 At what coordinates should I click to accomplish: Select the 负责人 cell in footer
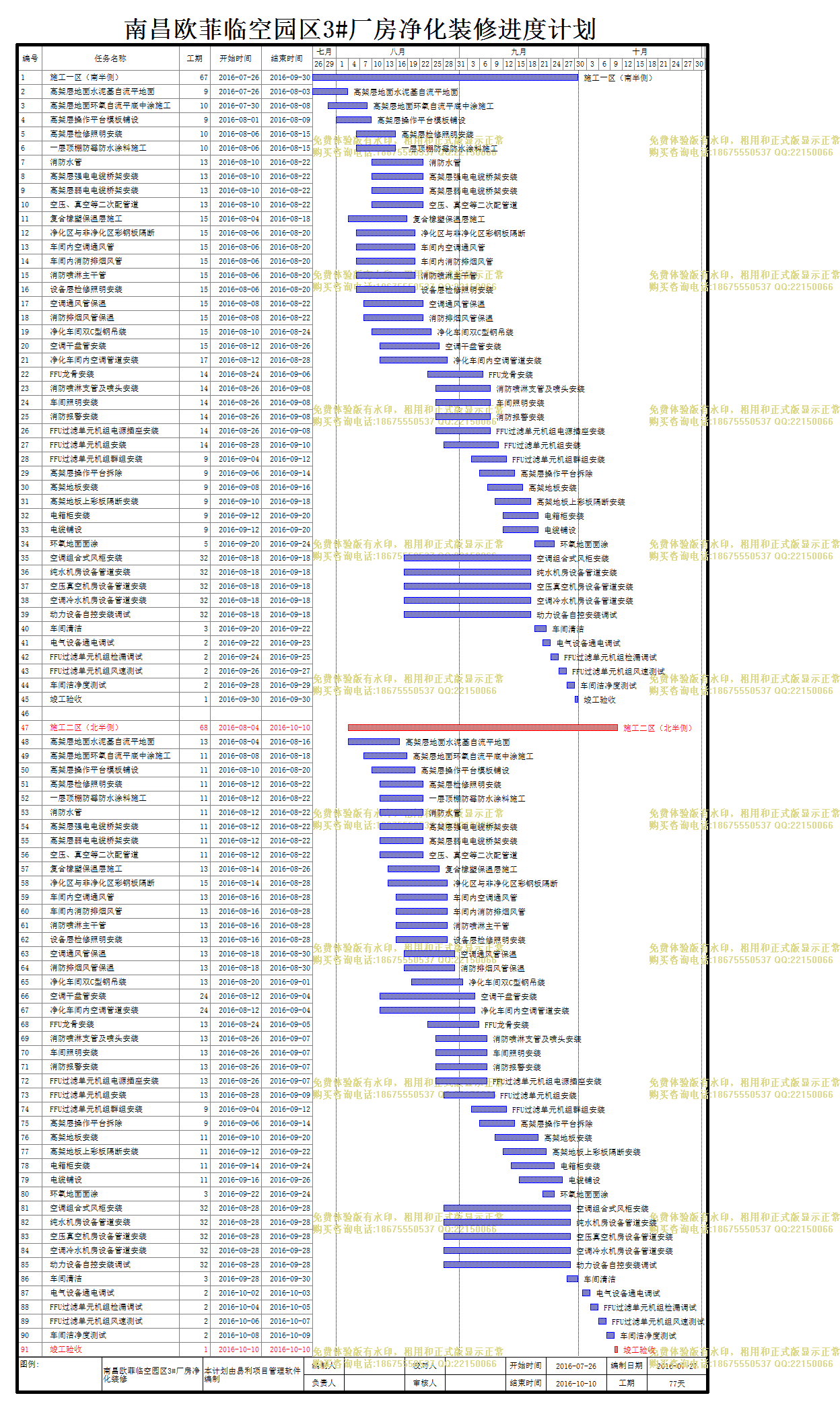(x=323, y=1383)
